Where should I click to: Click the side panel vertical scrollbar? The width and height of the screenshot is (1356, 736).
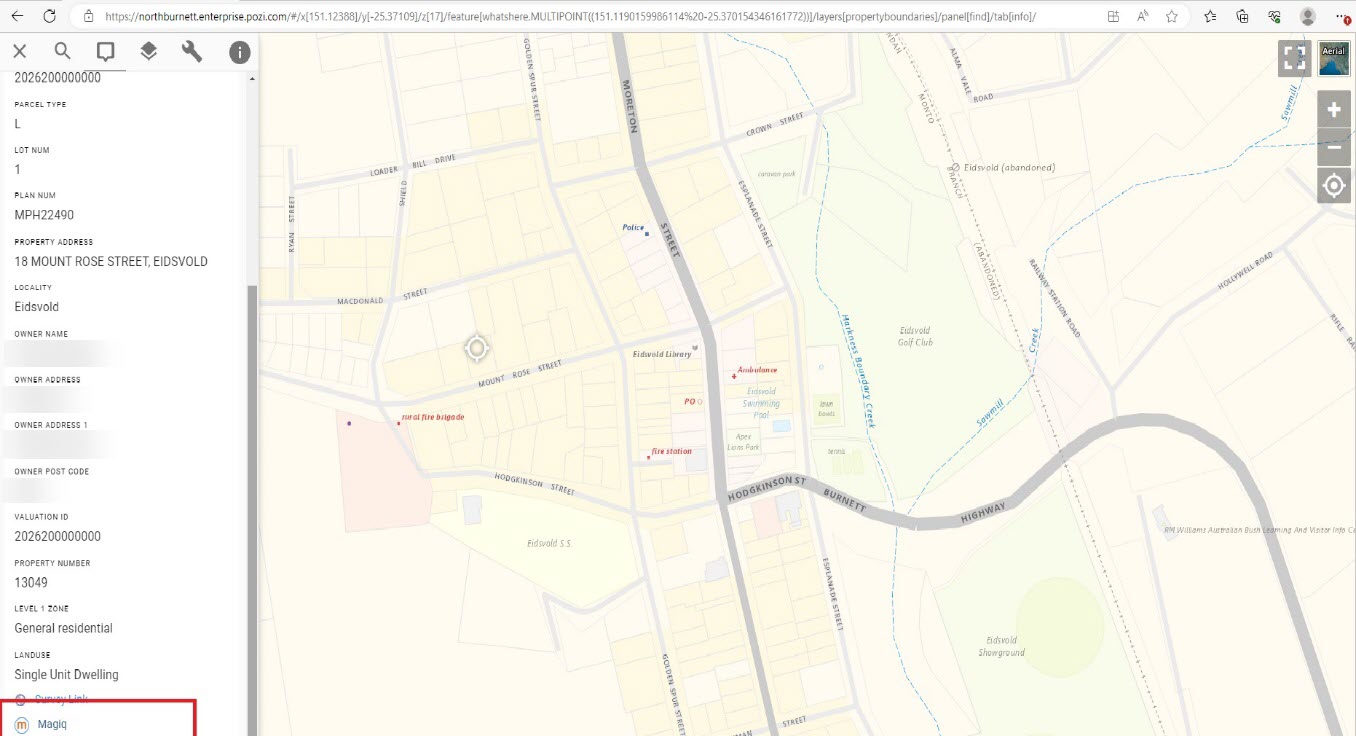pyautogui.click(x=252, y=500)
